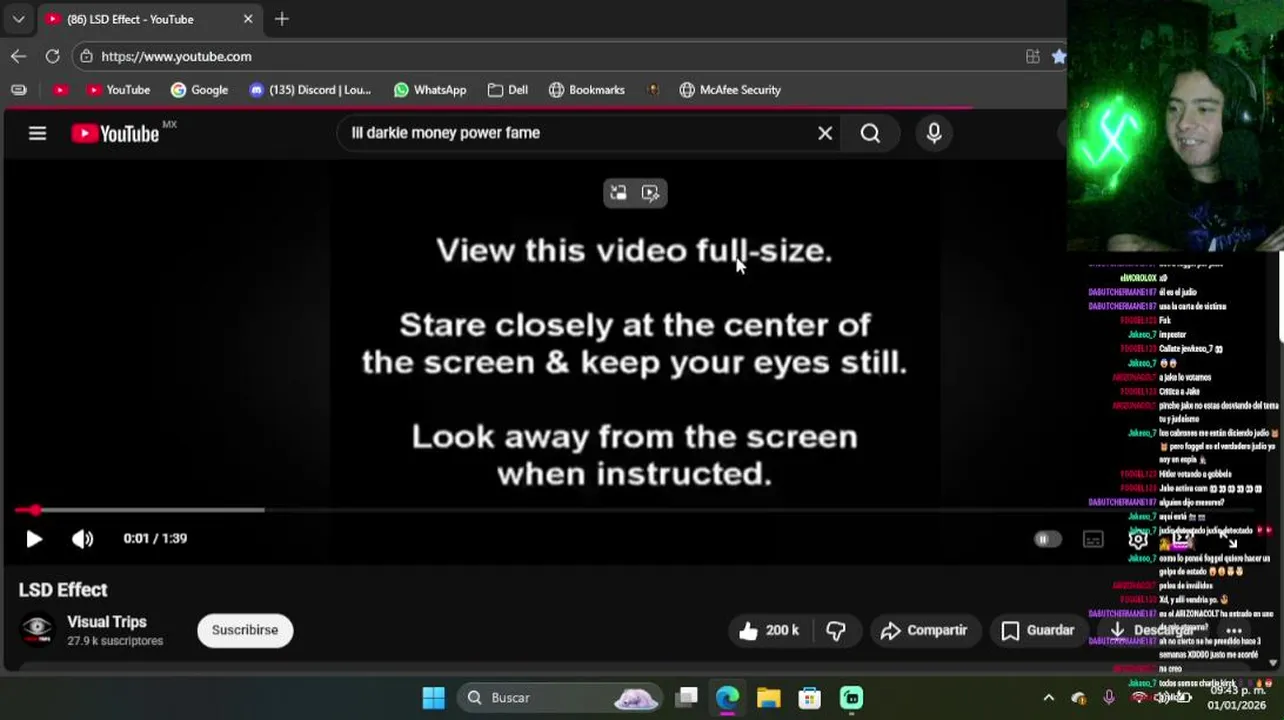The width and height of the screenshot is (1284, 720).
Task: Open the YouTube hamburger guide menu
Action: (37, 133)
